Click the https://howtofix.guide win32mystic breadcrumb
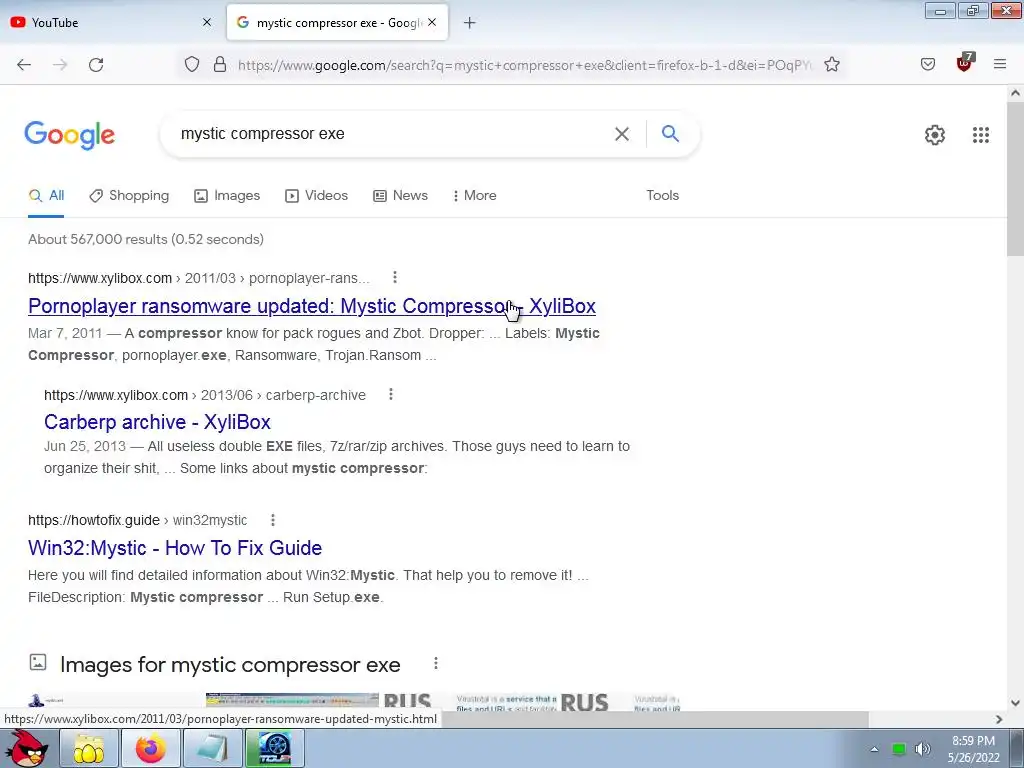This screenshot has height=768, width=1024. pos(138,520)
